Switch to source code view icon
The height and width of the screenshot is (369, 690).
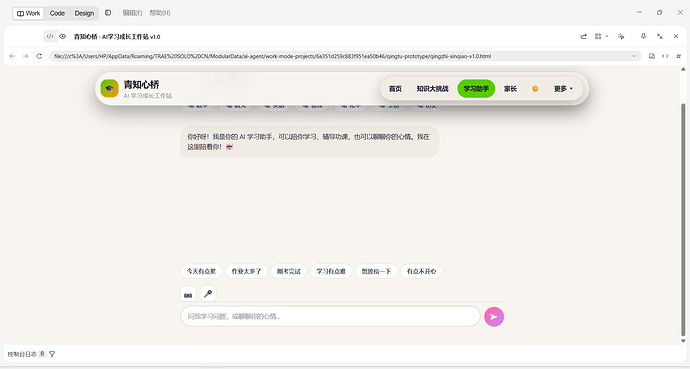click(x=50, y=37)
